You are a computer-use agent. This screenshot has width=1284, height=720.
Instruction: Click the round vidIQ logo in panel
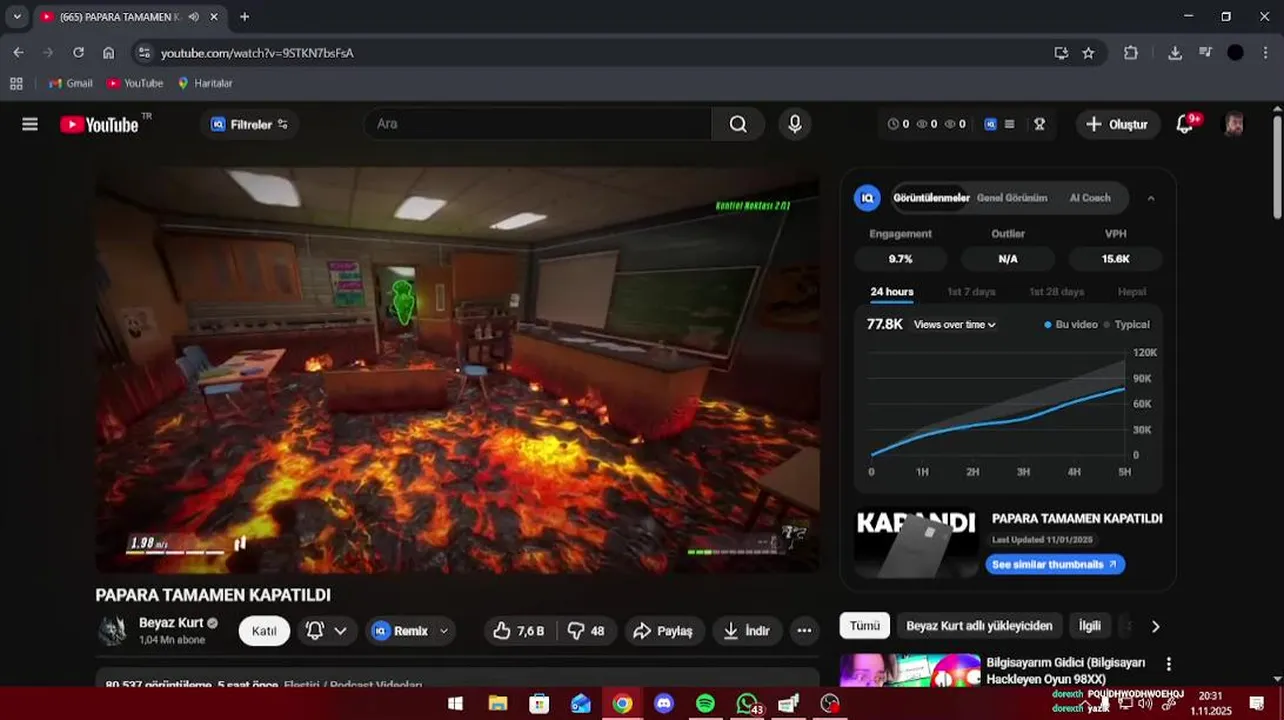(x=867, y=198)
